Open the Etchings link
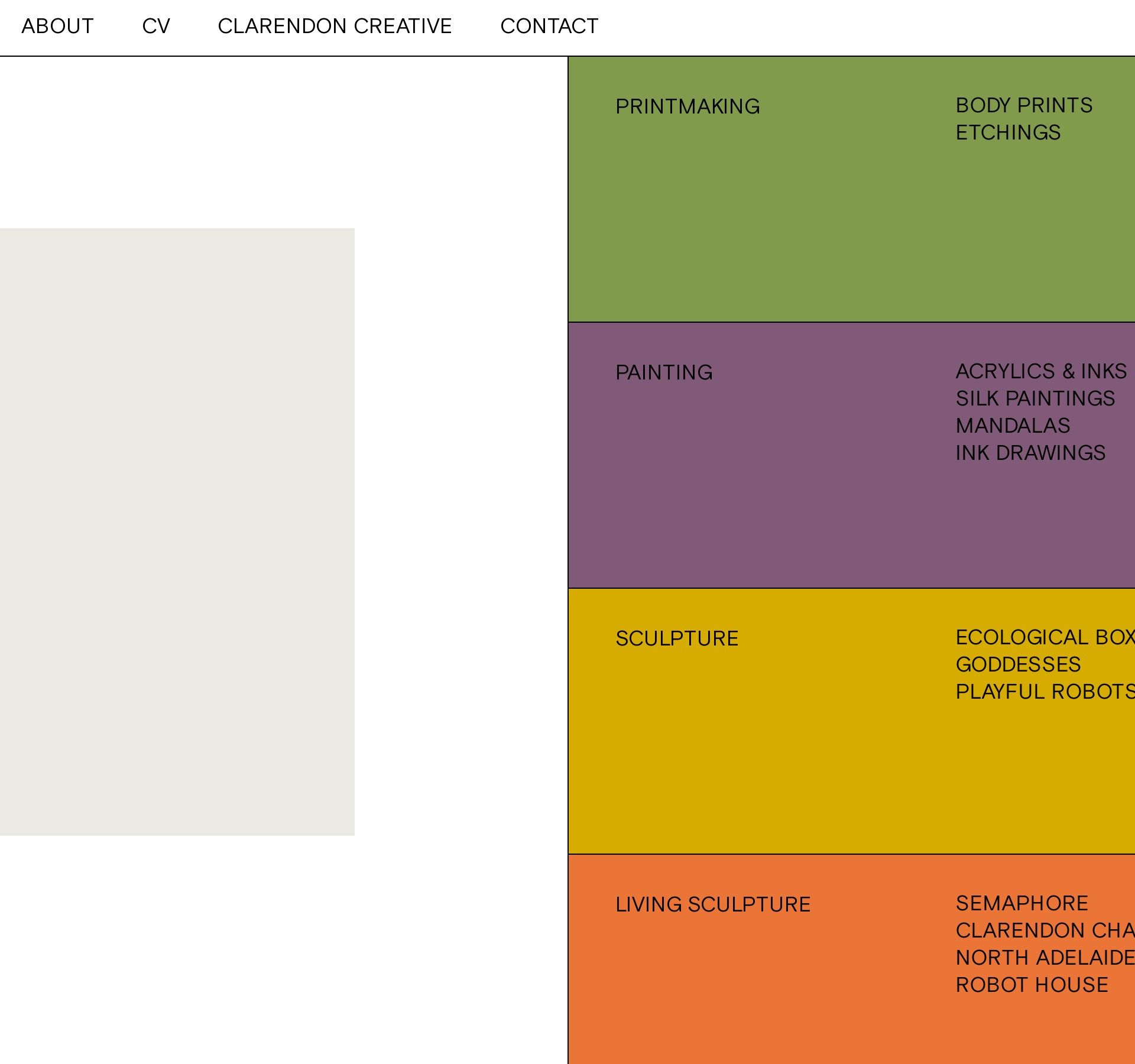Image resolution: width=1135 pixels, height=1064 pixels. [1008, 132]
